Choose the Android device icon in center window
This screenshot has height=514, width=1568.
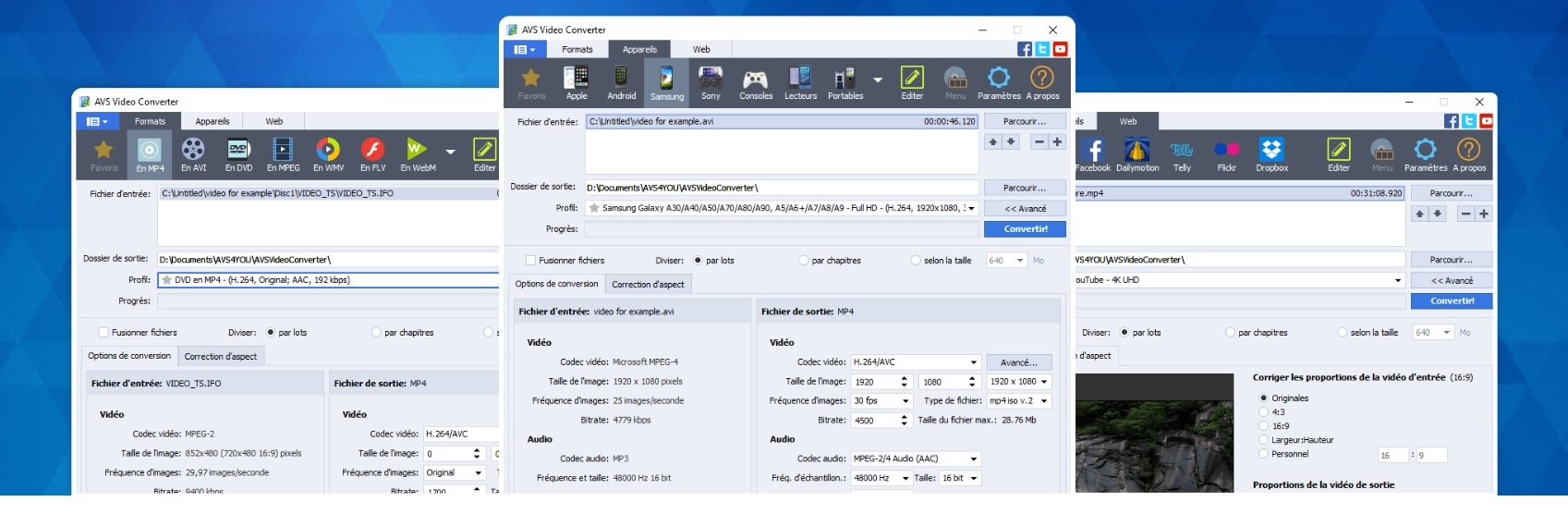(621, 82)
